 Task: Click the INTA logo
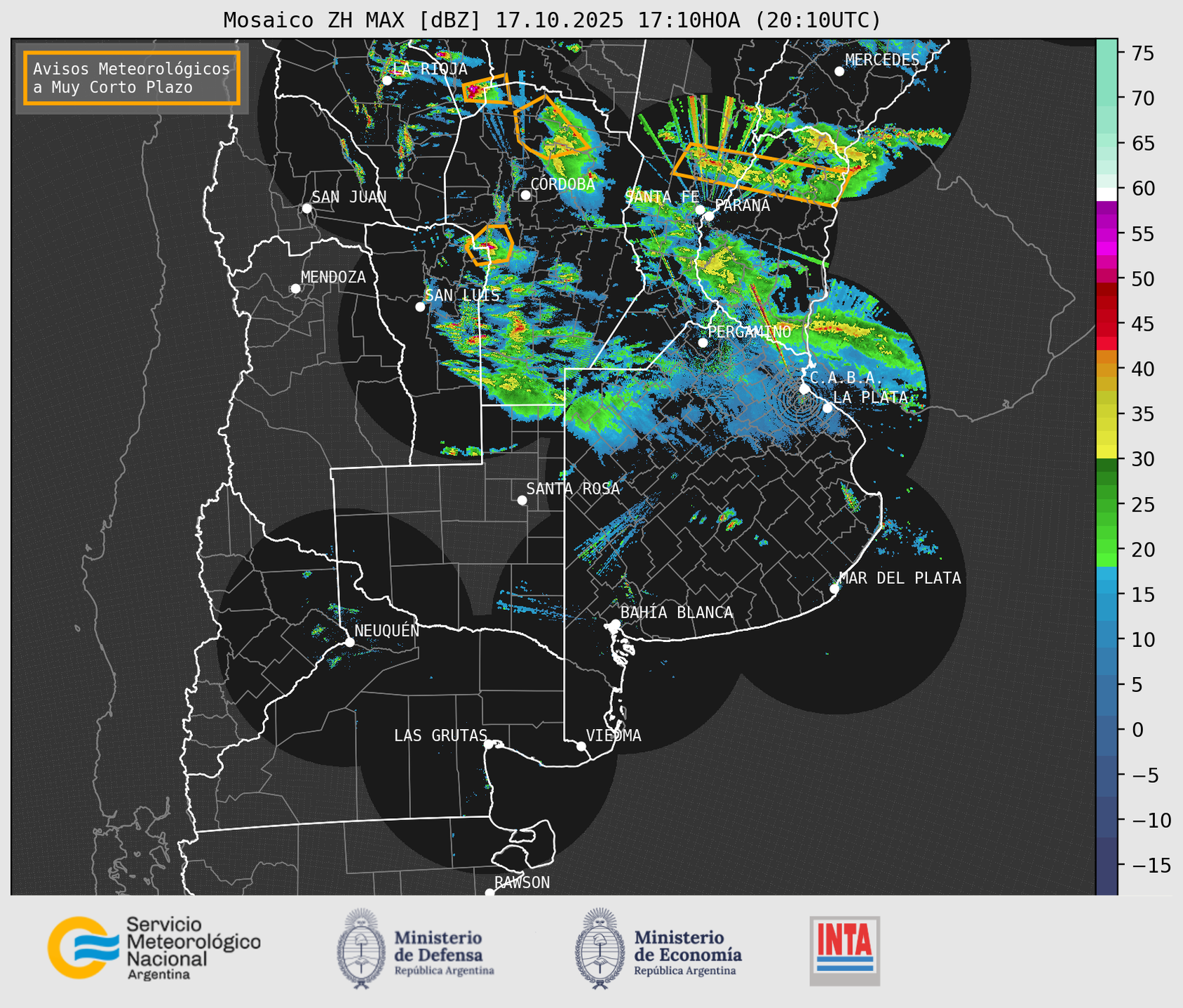coord(845,951)
